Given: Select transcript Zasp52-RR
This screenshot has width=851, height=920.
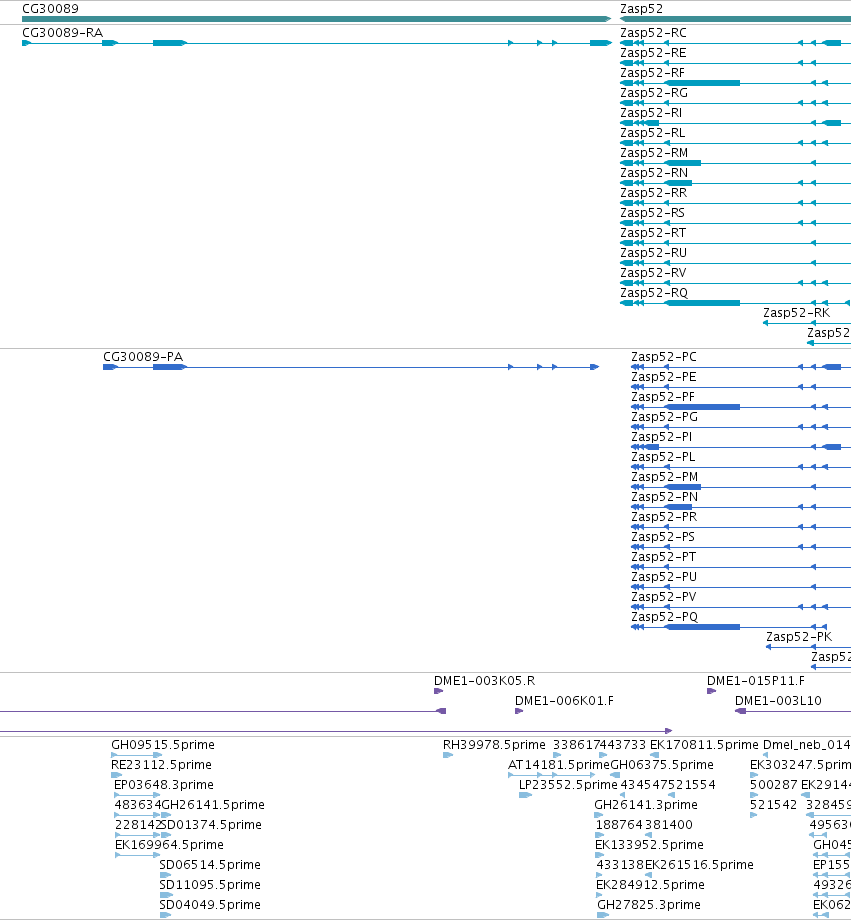Looking at the screenshot, I should (x=653, y=192).
